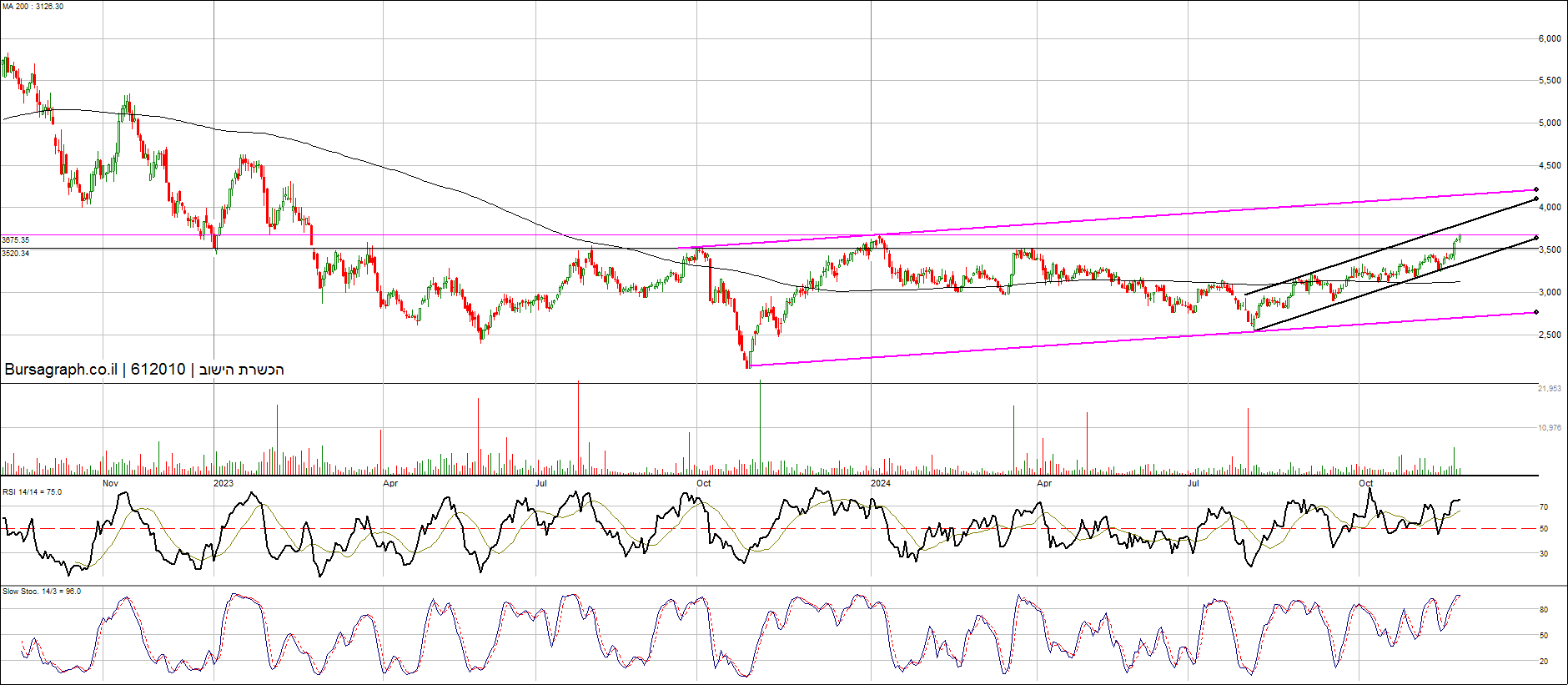The image size is (1568, 685).
Task: Click the Slow Stoc. 14/3 = 96.0 label
Action: [x=42, y=592]
